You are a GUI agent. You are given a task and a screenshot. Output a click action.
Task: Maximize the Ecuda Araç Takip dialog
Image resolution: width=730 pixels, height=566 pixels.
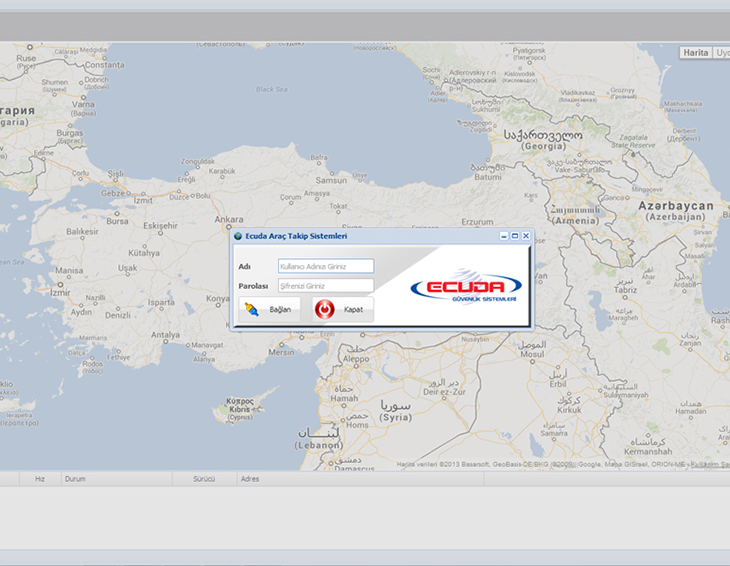coord(515,236)
